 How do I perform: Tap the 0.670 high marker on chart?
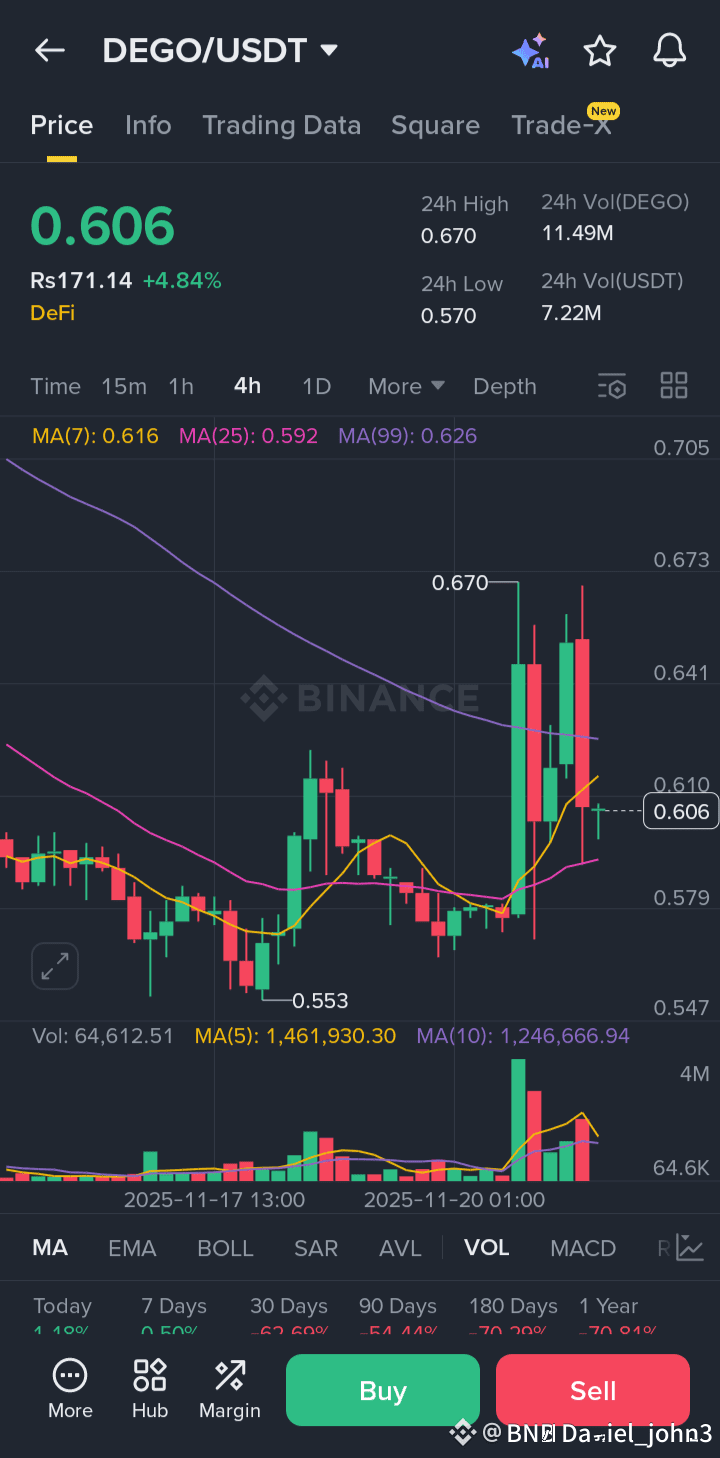tap(460, 582)
